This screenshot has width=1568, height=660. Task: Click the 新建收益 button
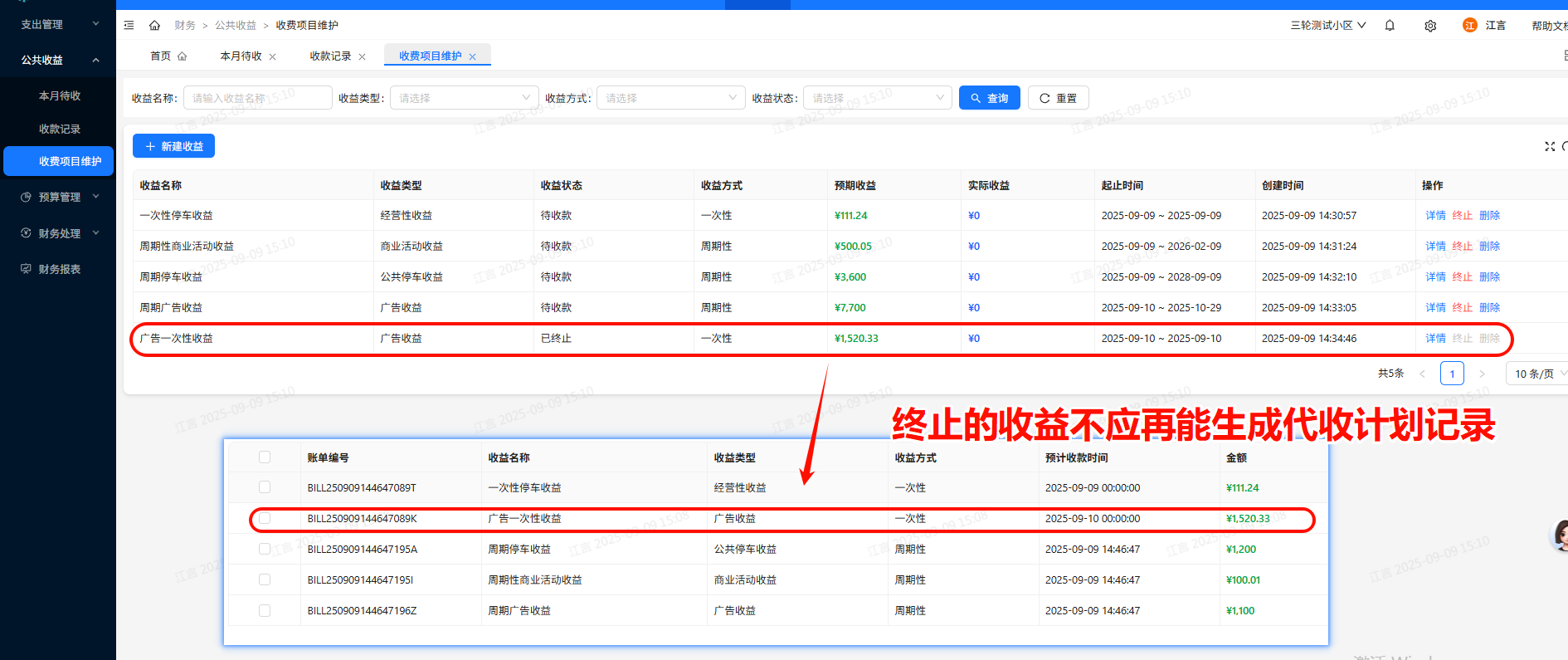(173, 146)
